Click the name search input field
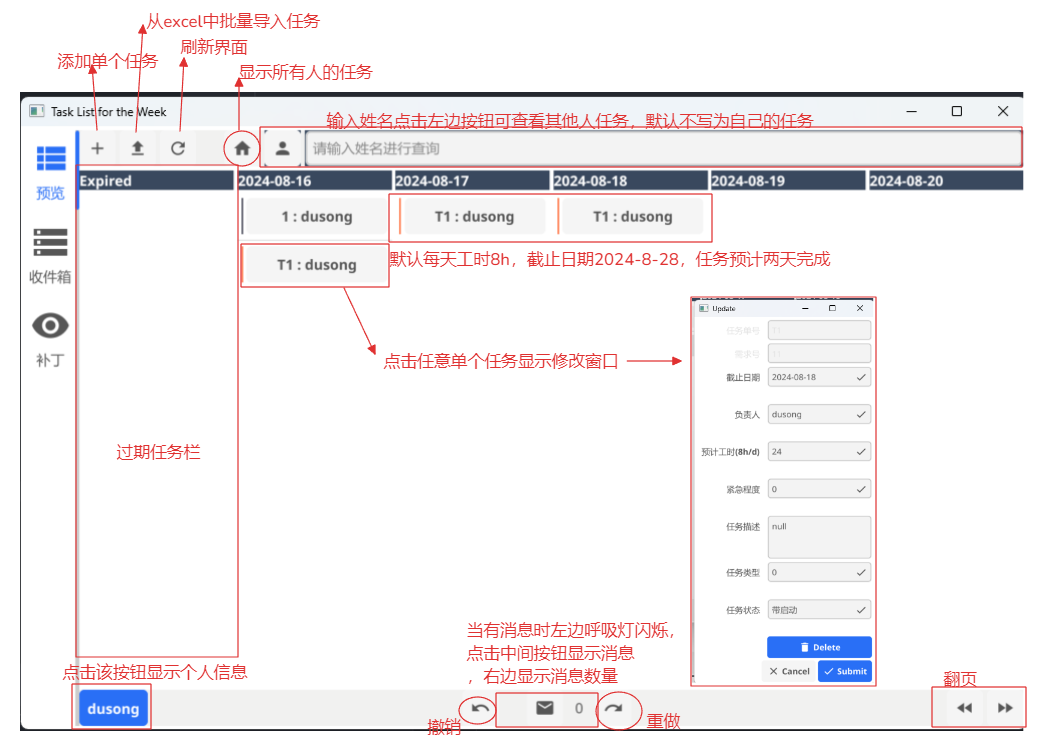1061x750 pixels. 662,148
